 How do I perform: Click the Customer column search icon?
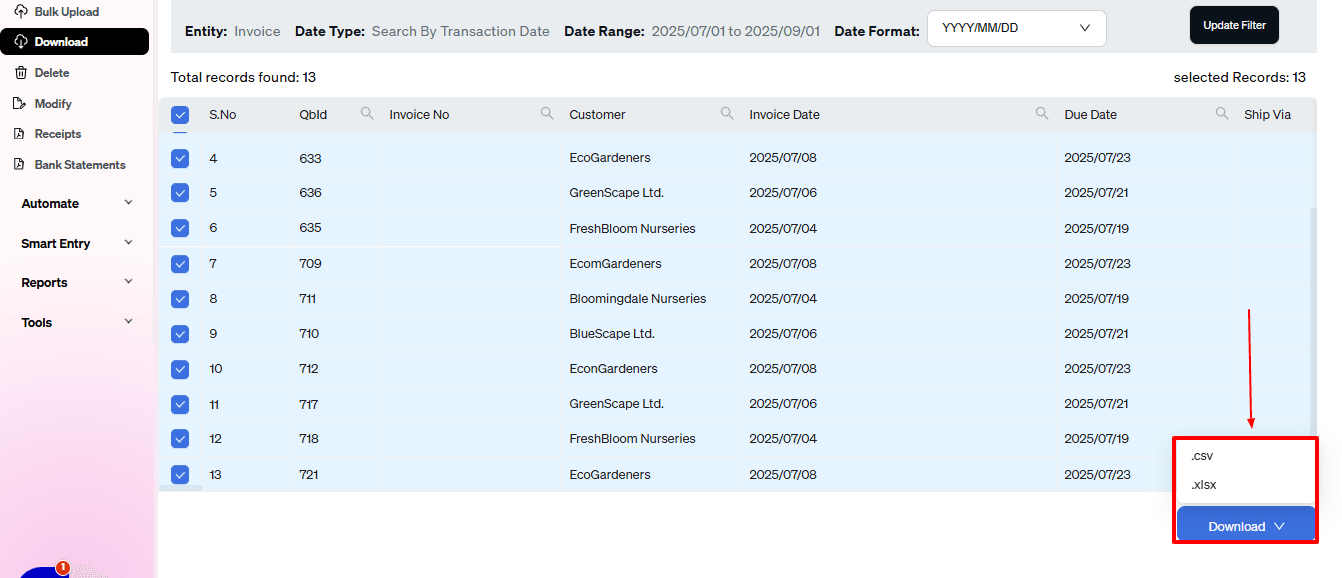(x=727, y=113)
